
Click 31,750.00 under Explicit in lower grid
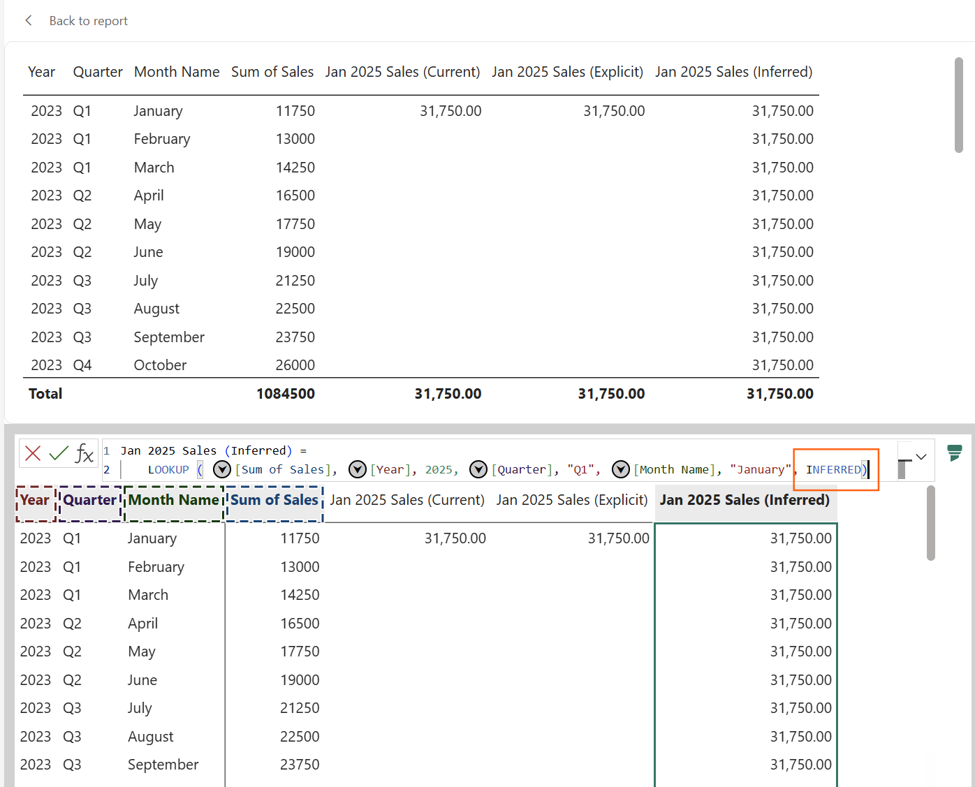click(619, 538)
